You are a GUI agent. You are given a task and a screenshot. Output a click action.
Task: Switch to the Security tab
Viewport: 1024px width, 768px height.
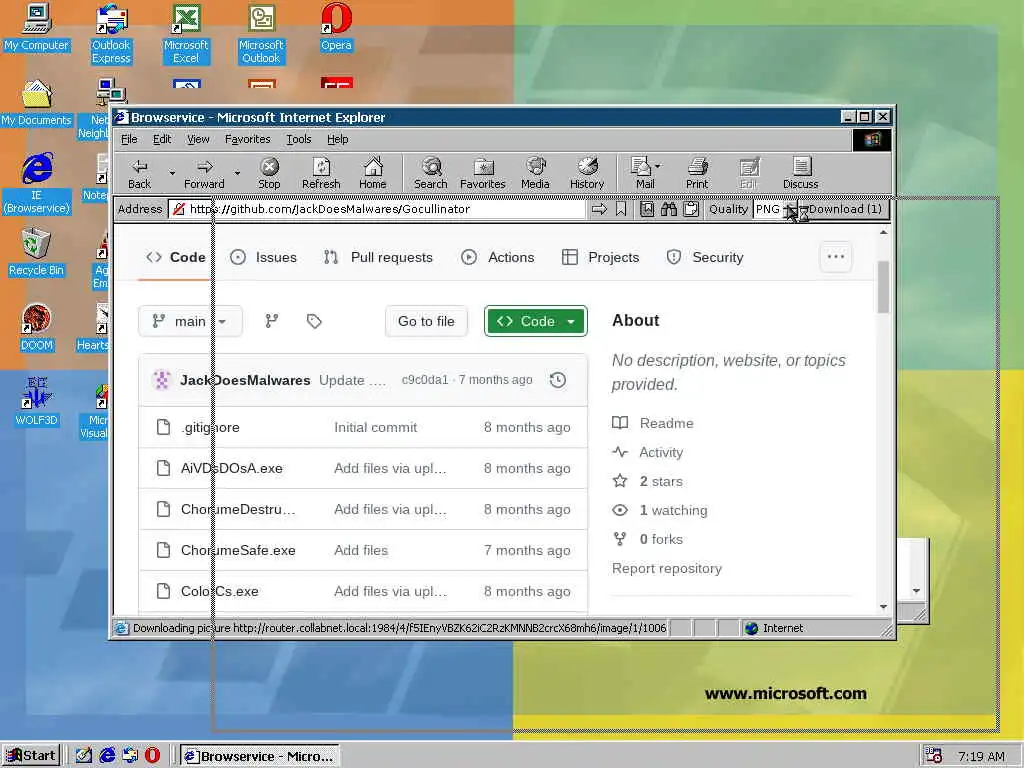(705, 257)
